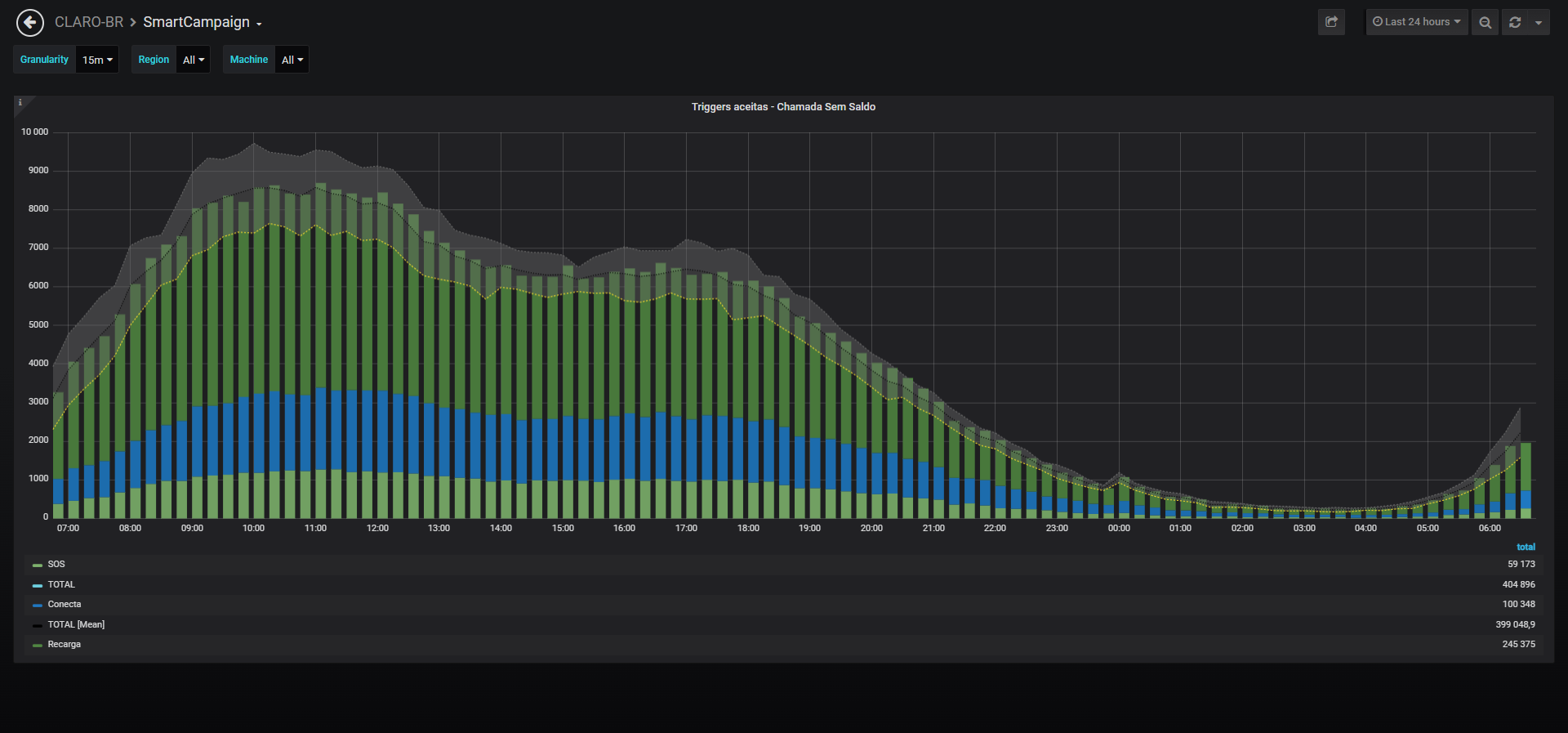Go back using the circled arrow icon
The height and width of the screenshot is (733, 1568).
pyautogui.click(x=30, y=23)
